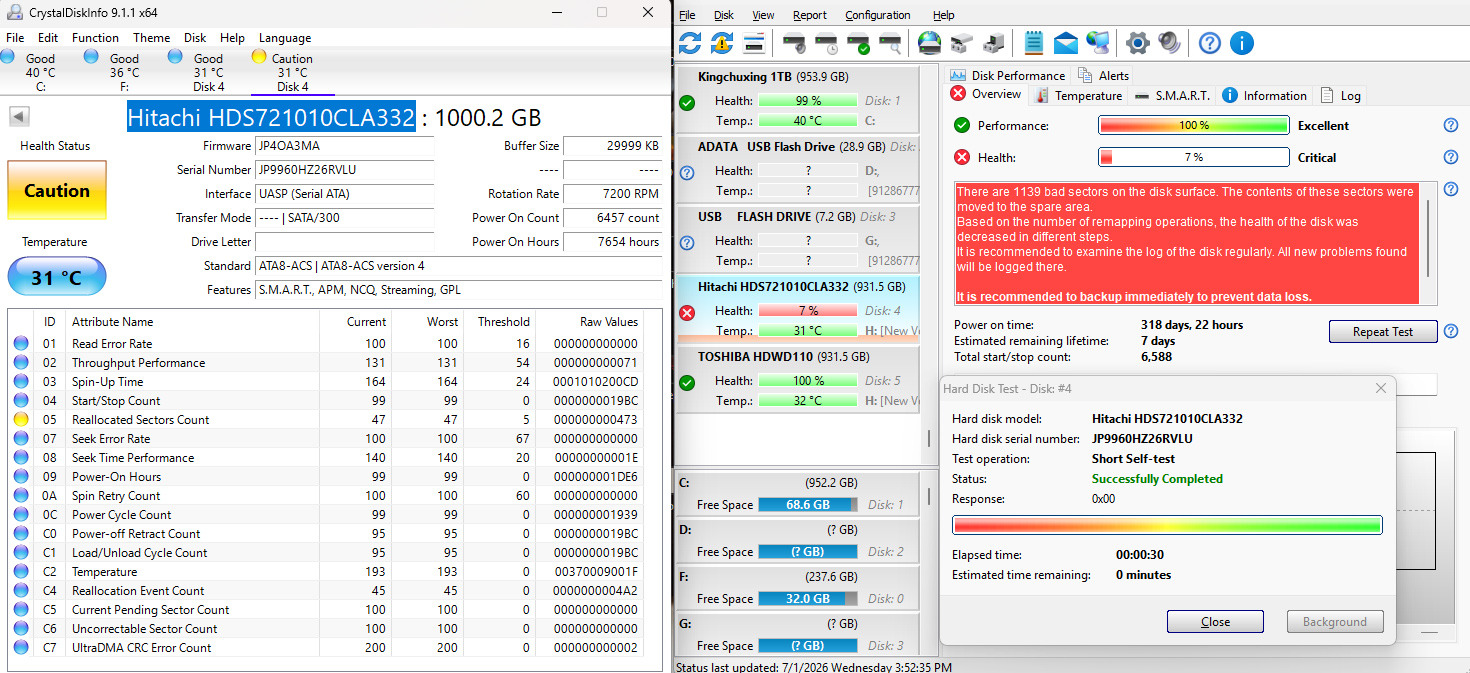This screenshot has width=1470, height=673.
Task: Click the question status icon of the ADATA USB Flash Drive
Action: tap(687, 173)
